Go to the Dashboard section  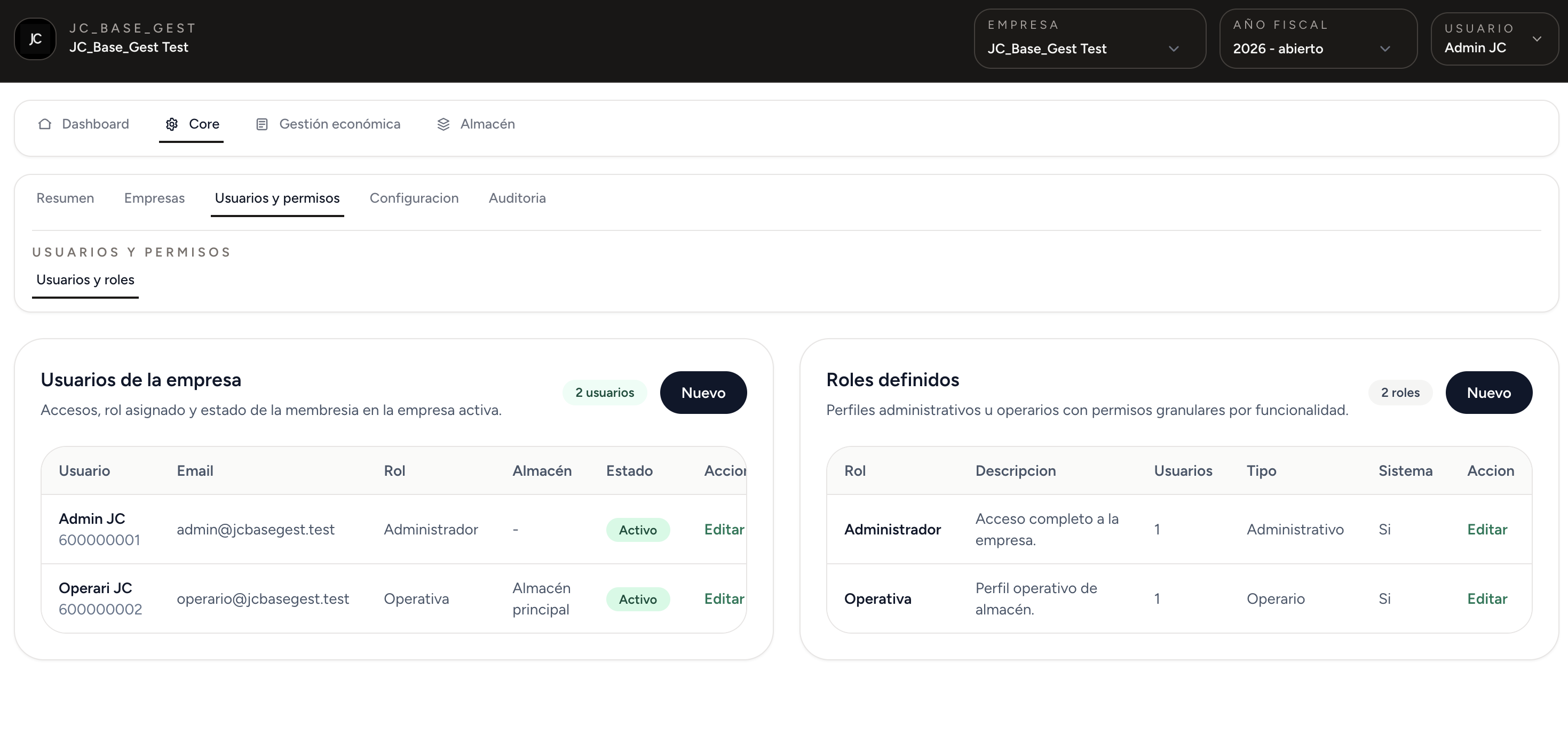tap(83, 124)
